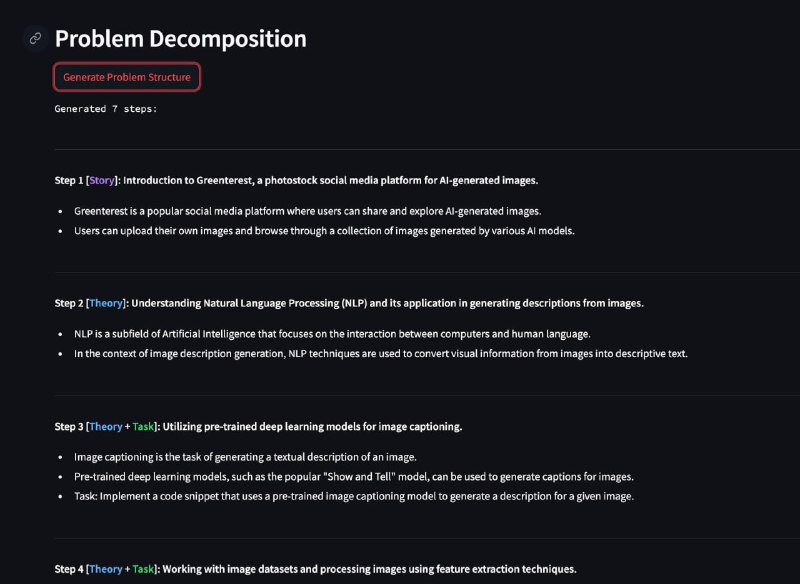800x584 pixels.
Task: Click the green Task tag in Step 3
Action: pos(143,426)
